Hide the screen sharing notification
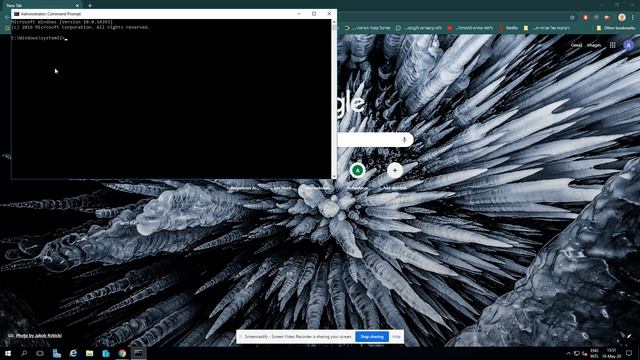 (396, 337)
